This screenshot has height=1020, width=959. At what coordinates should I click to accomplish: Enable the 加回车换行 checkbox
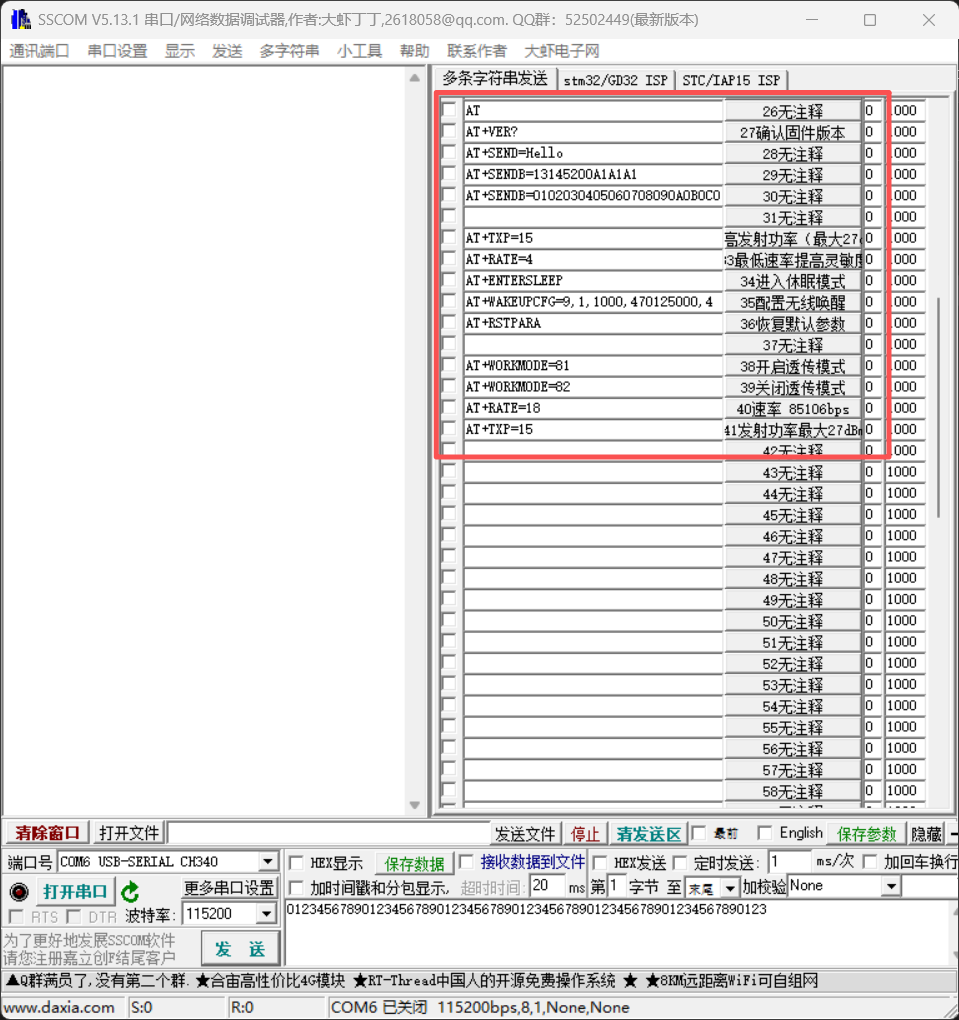coord(870,862)
